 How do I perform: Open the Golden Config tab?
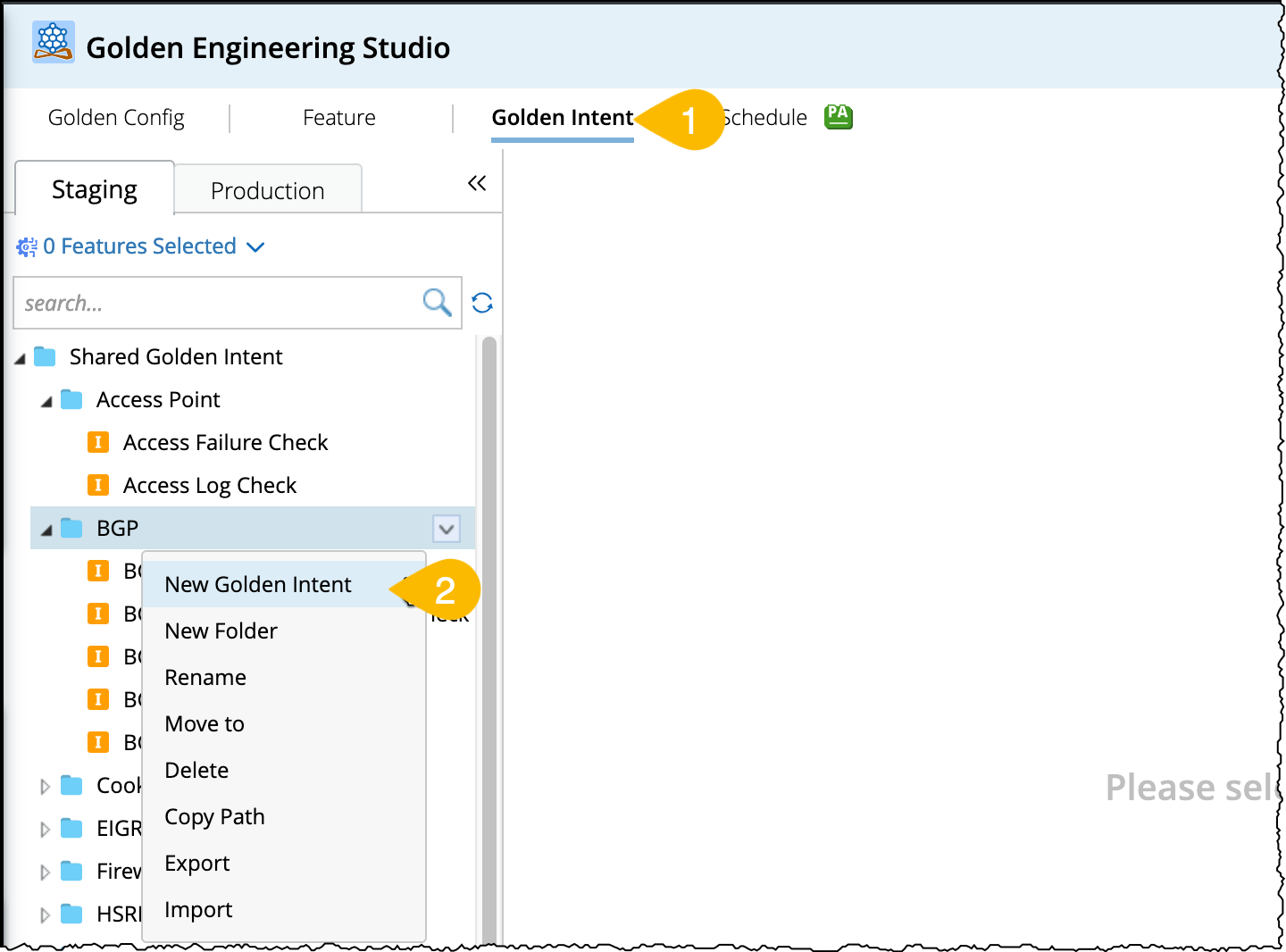pos(116,118)
